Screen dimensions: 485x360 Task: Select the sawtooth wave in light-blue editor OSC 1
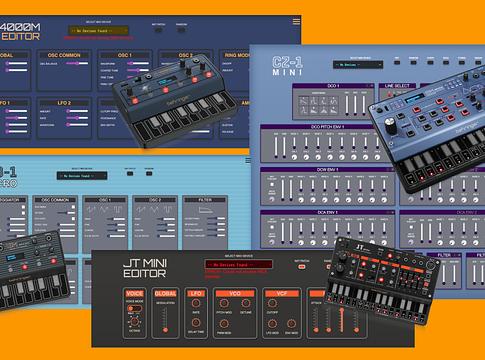click(x=91, y=209)
